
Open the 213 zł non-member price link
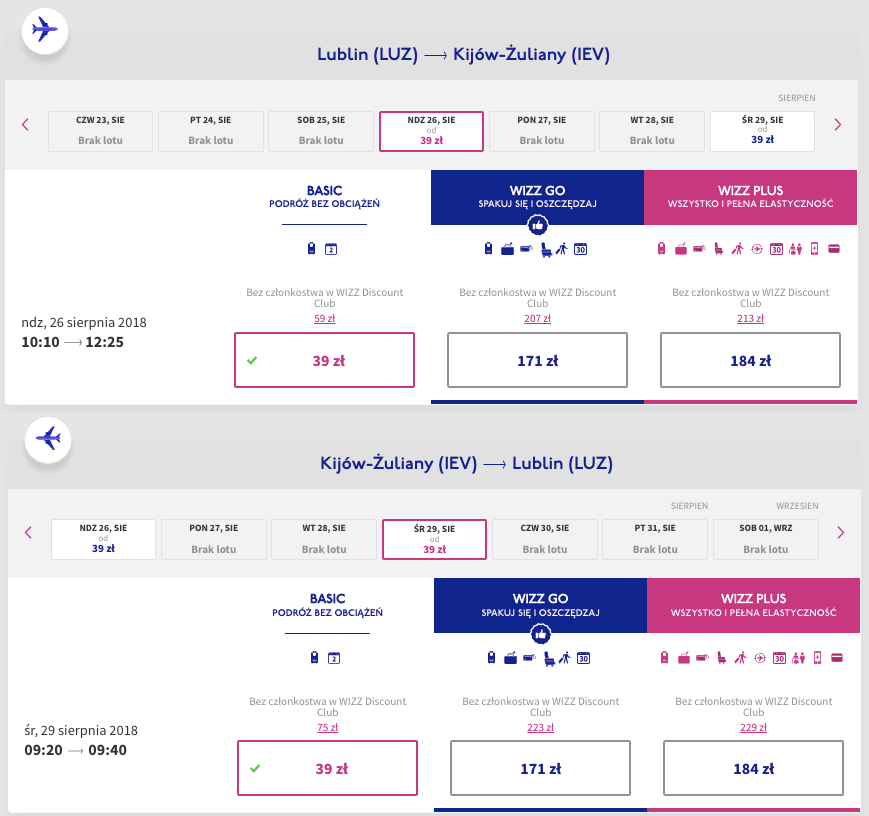(750, 319)
